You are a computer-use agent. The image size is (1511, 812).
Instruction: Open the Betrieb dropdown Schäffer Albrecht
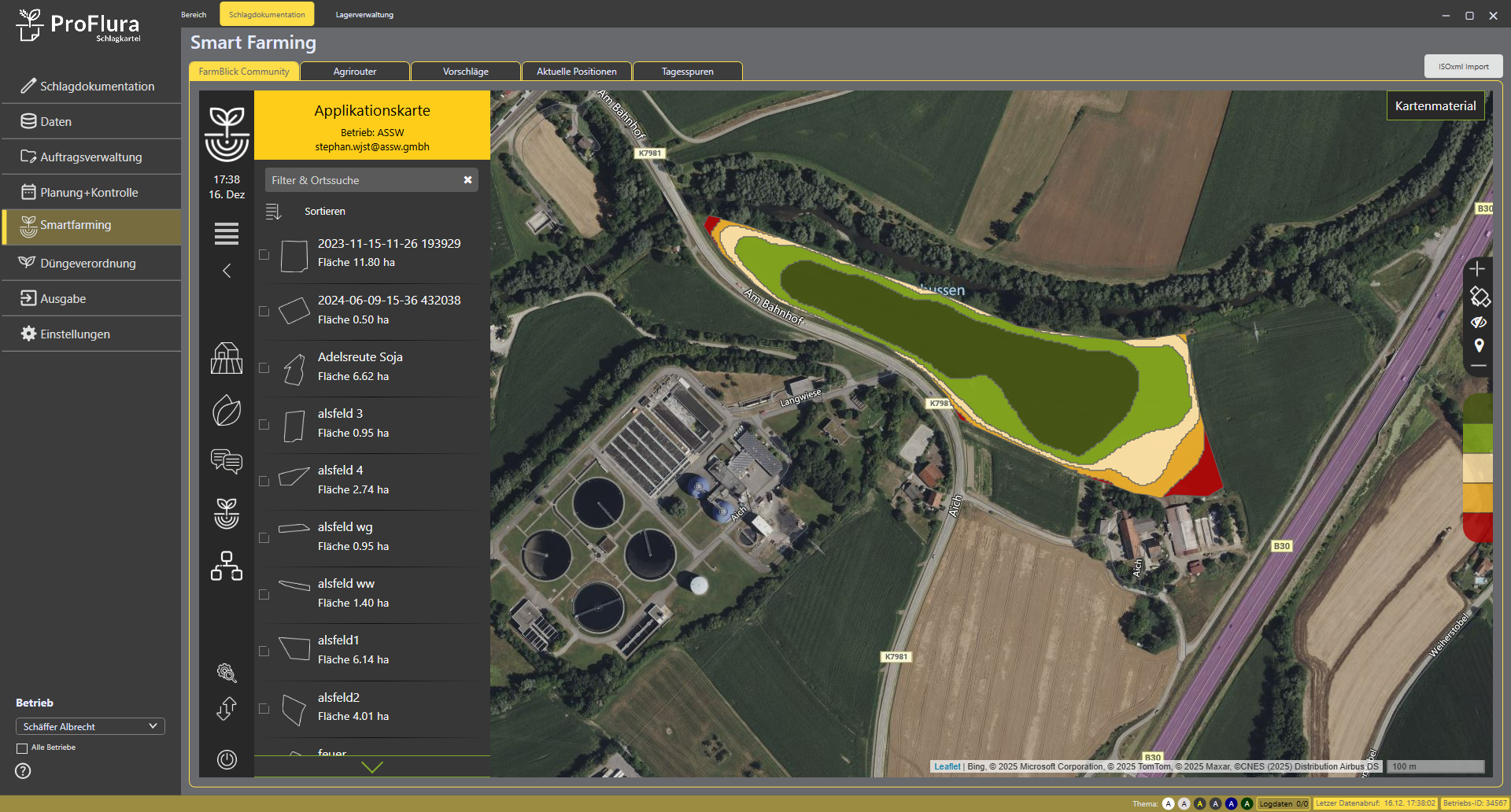coord(90,726)
